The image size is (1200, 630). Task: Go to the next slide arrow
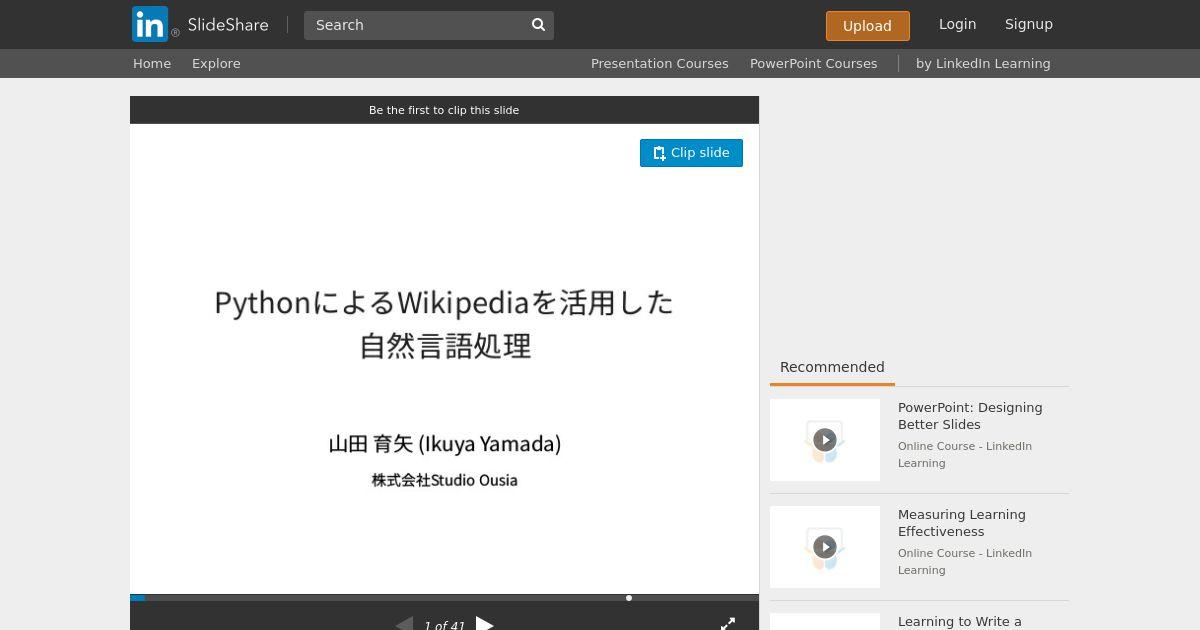coord(485,624)
